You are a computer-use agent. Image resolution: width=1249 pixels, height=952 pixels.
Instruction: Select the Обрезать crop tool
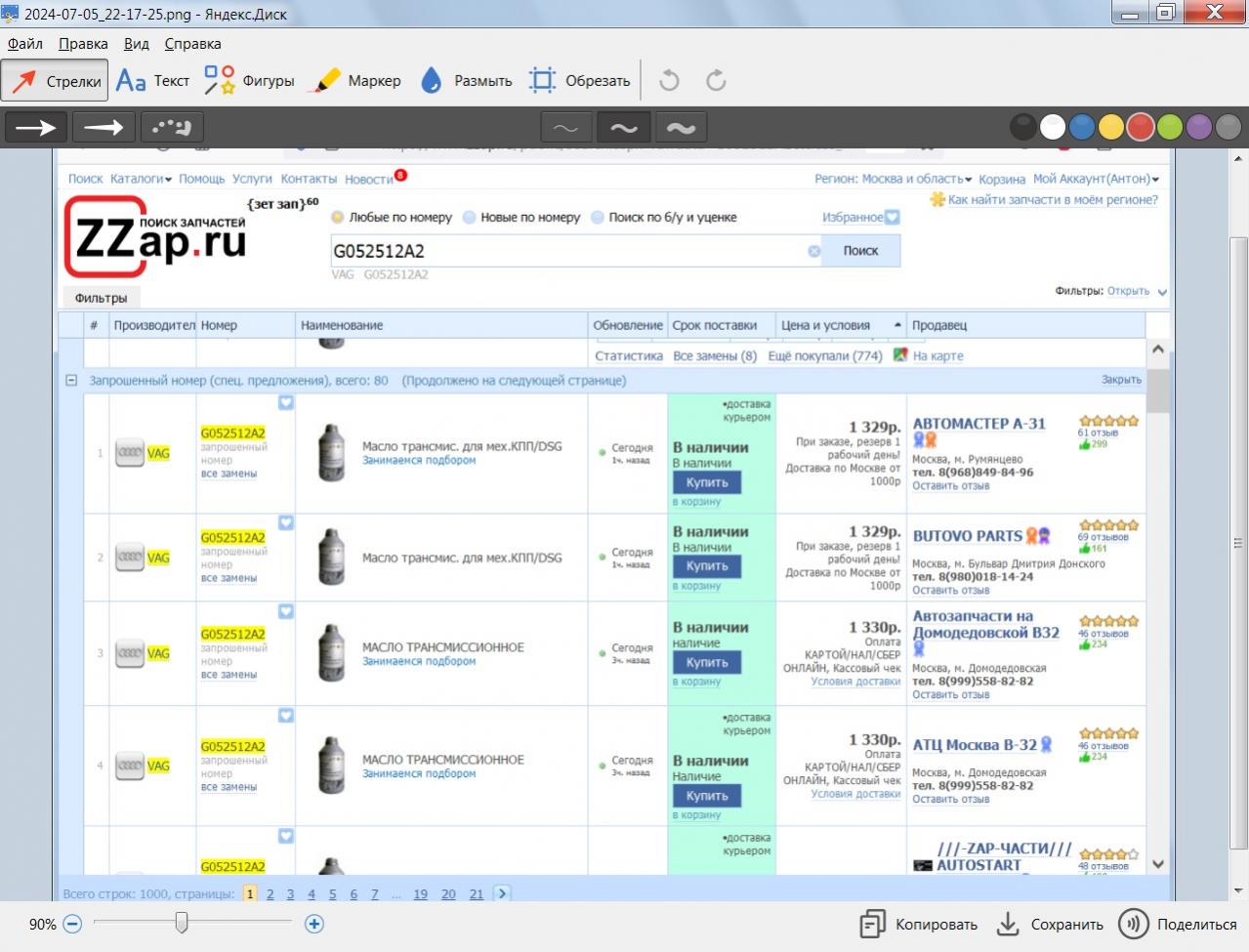pos(579,81)
